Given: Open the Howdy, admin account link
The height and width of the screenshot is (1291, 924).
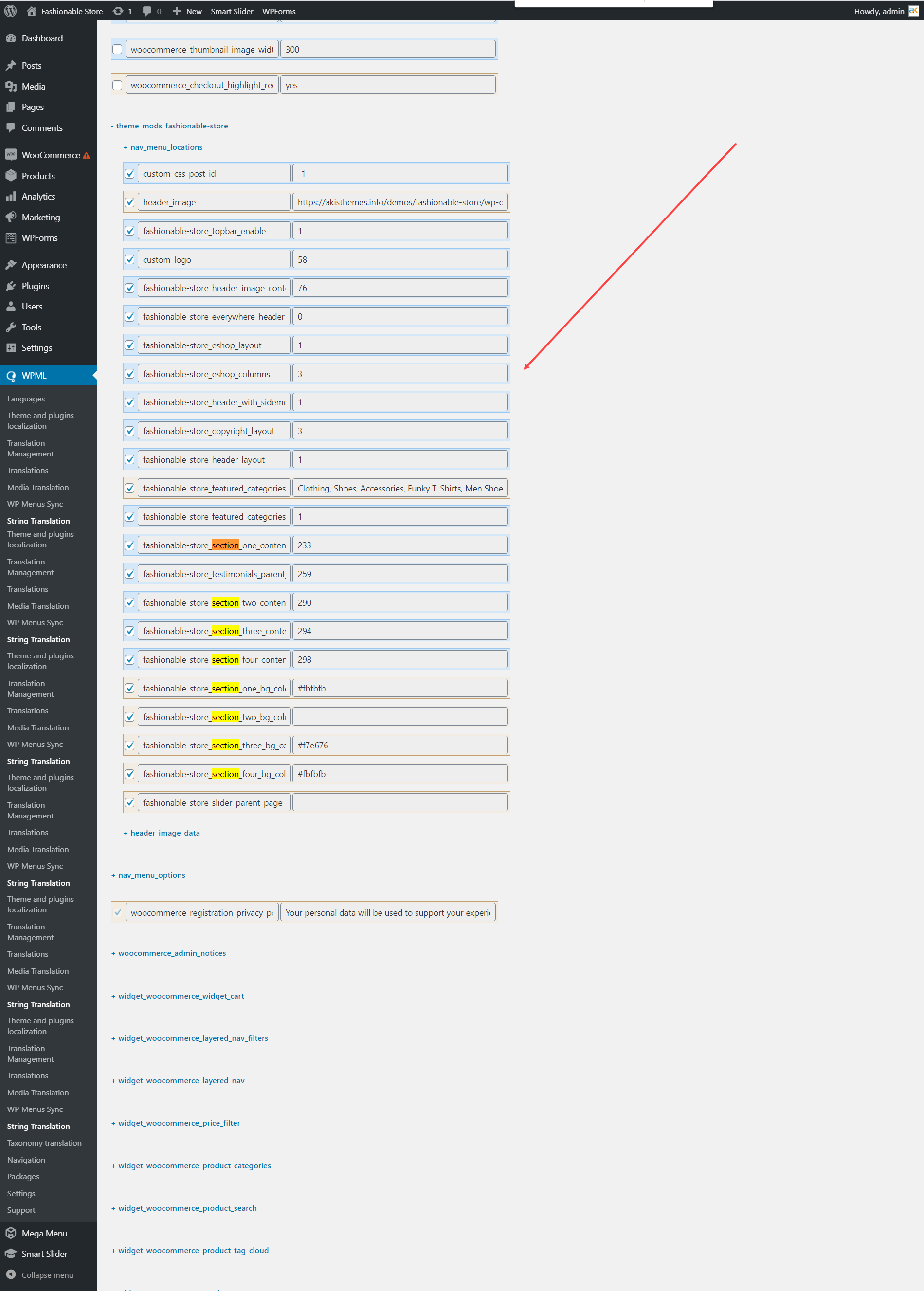Looking at the screenshot, I should tap(879, 11).
